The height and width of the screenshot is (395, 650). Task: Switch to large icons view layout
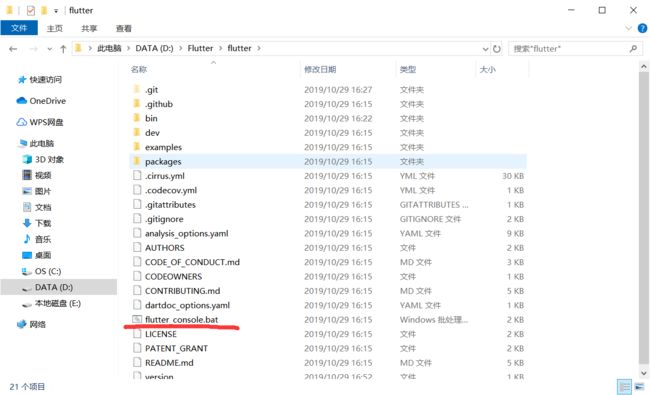pyautogui.click(x=640, y=387)
